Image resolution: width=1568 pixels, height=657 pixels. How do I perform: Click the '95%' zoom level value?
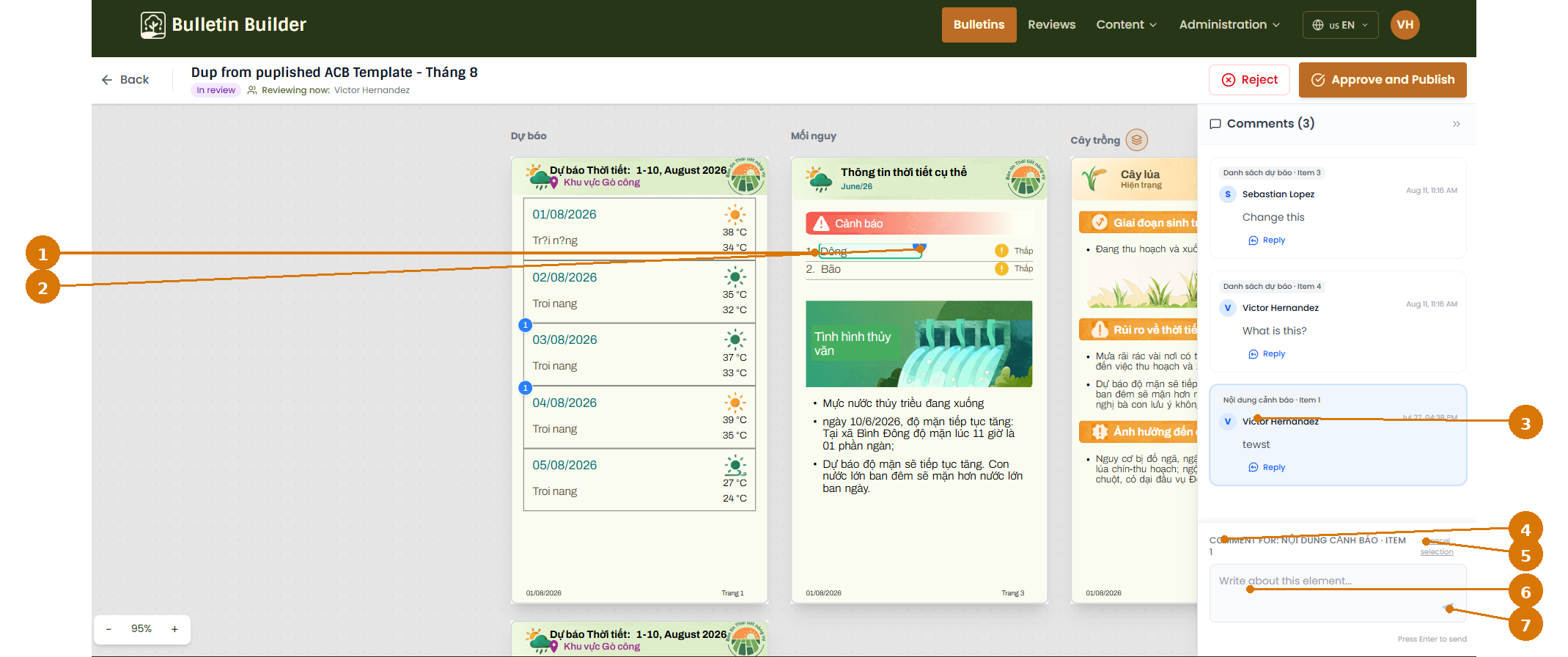[x=141, y=629]
